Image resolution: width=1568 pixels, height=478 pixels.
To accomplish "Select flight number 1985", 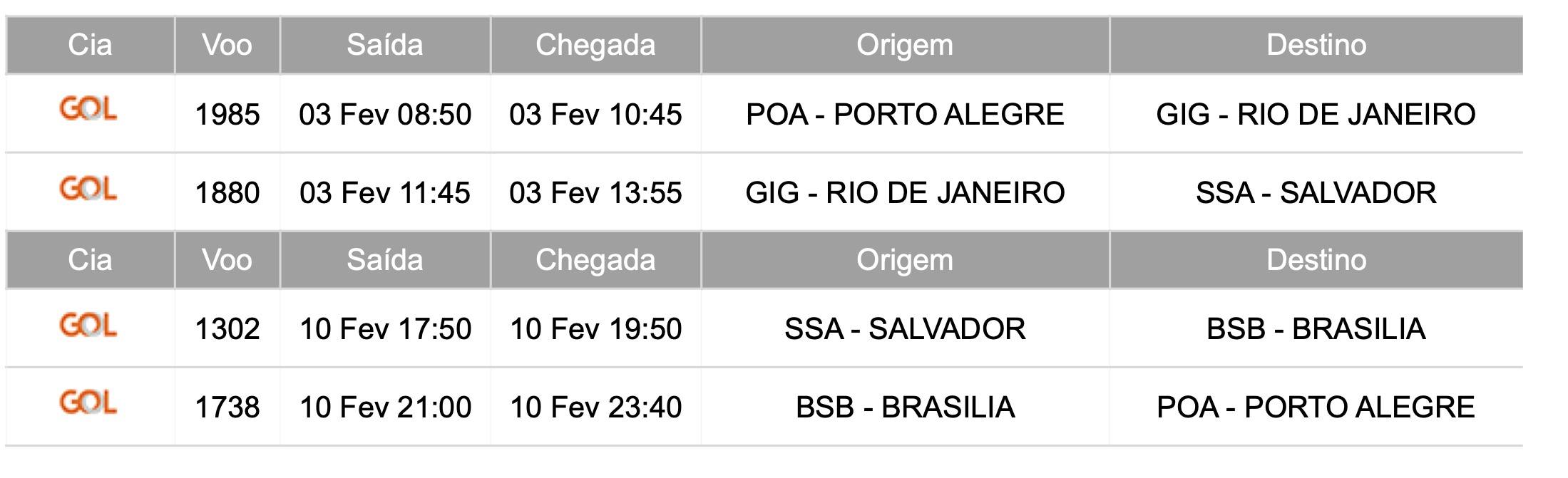I will pos(227,115).
